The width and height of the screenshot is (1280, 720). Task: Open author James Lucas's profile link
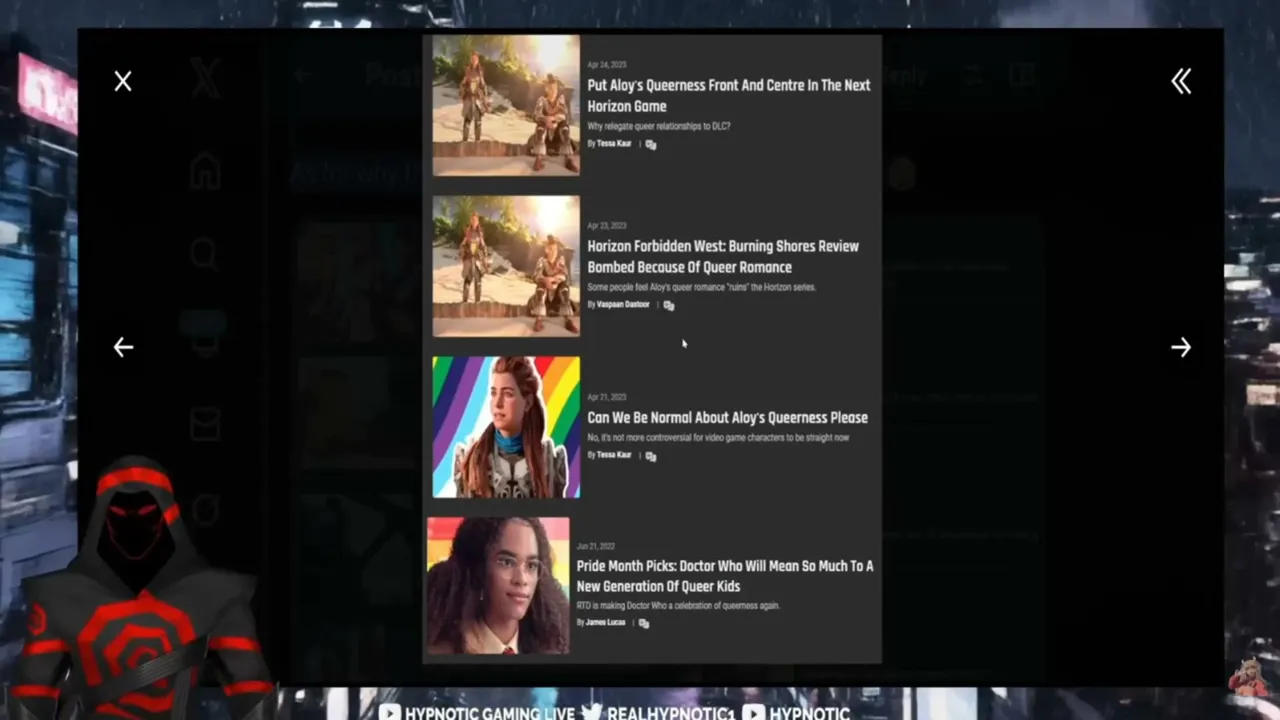coord(606,622)
